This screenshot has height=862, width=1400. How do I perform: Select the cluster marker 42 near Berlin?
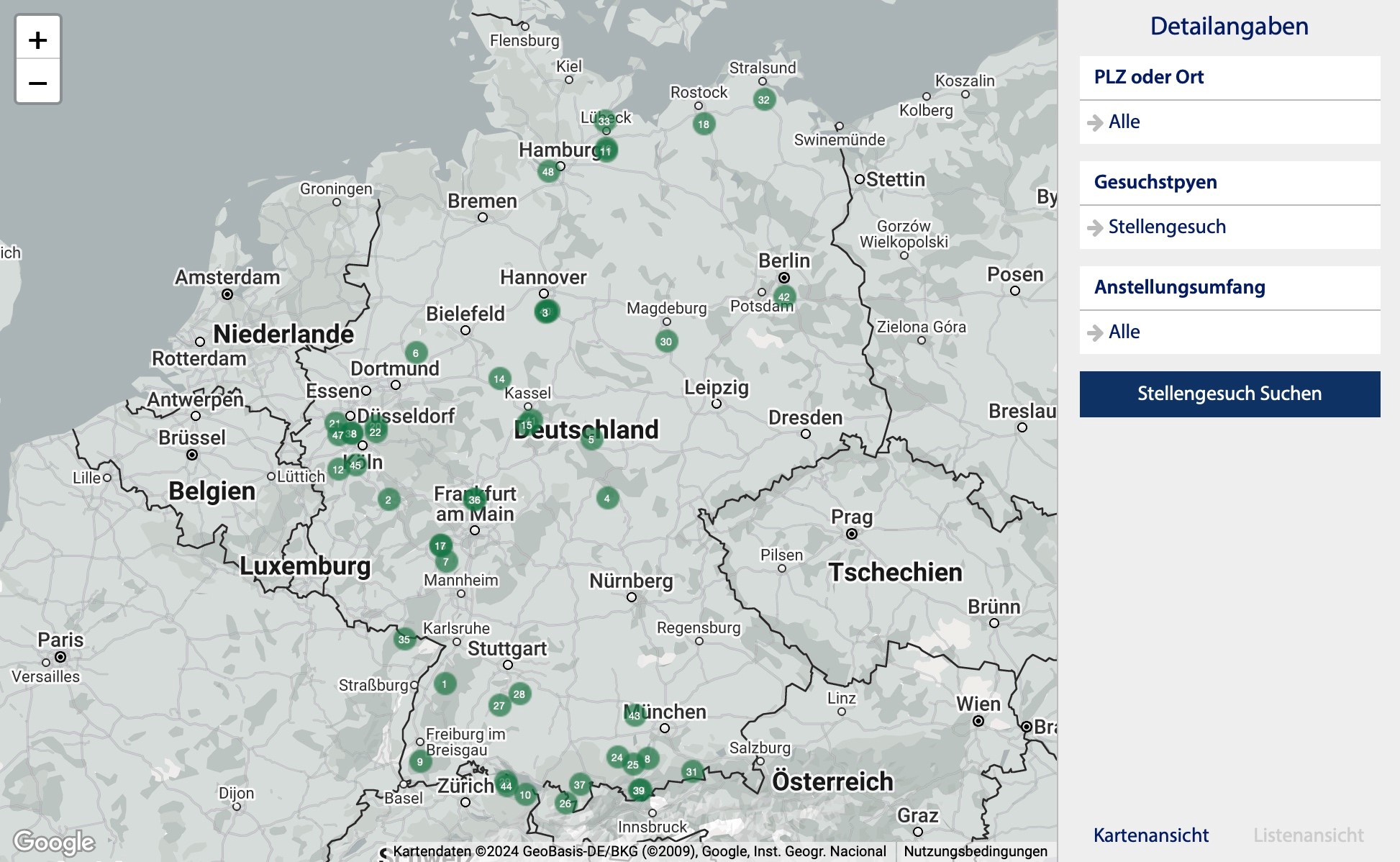(x=784, y=296)
